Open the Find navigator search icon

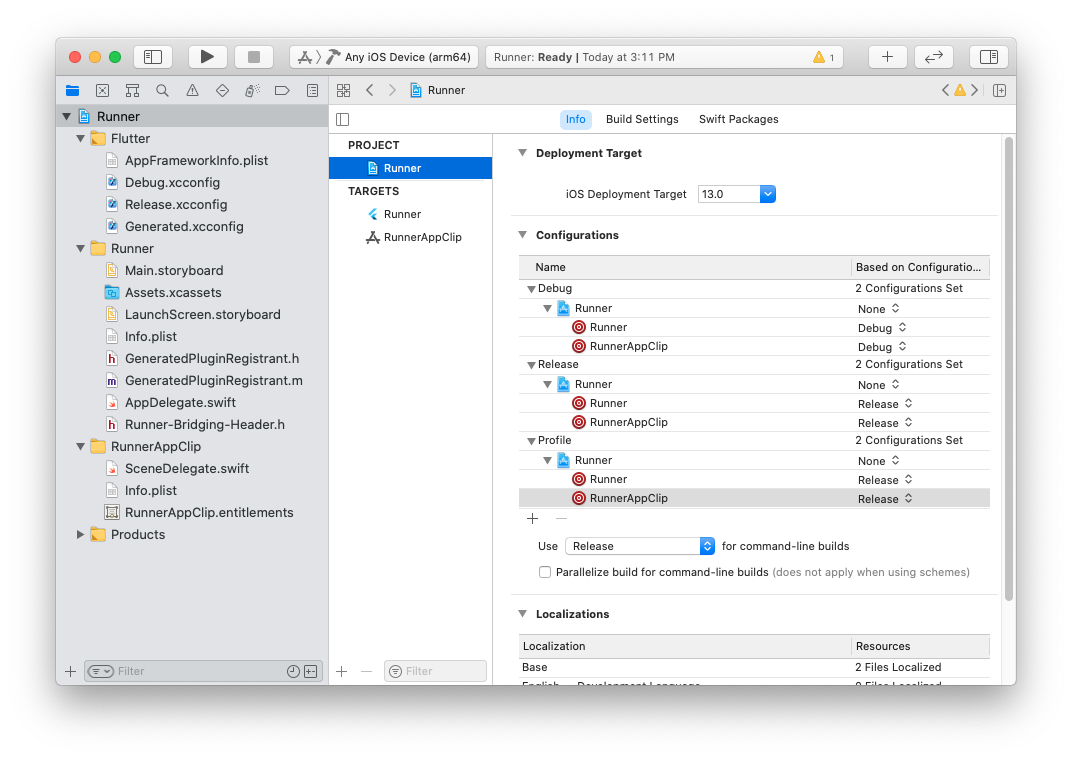[162, 90]
